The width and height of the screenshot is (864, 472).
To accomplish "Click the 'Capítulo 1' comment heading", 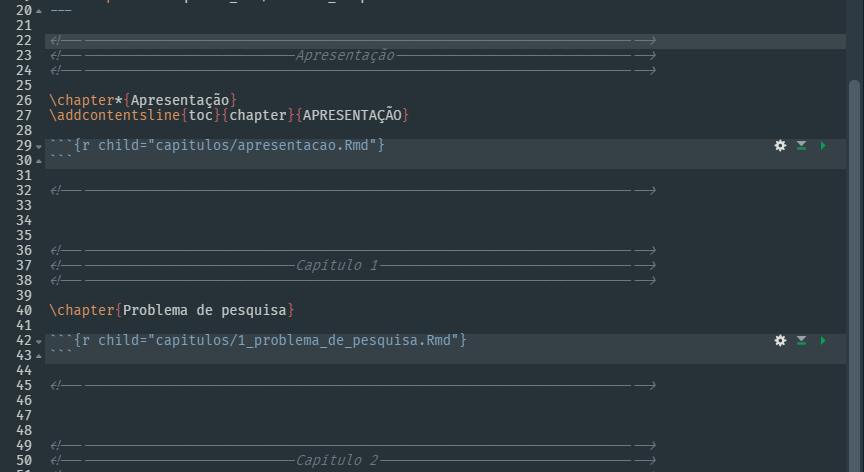I will point(337,265).
